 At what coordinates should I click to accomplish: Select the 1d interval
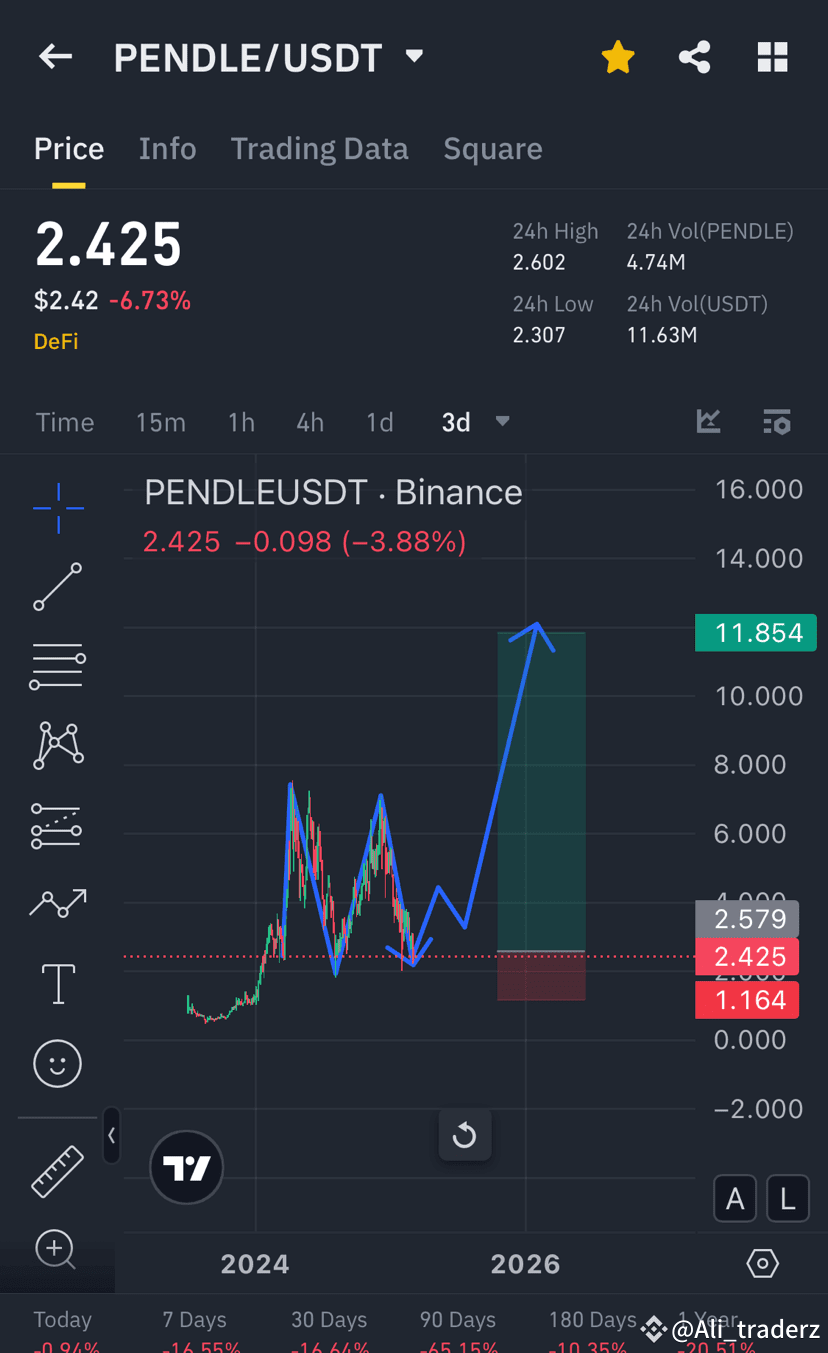[x=379, y=422]
